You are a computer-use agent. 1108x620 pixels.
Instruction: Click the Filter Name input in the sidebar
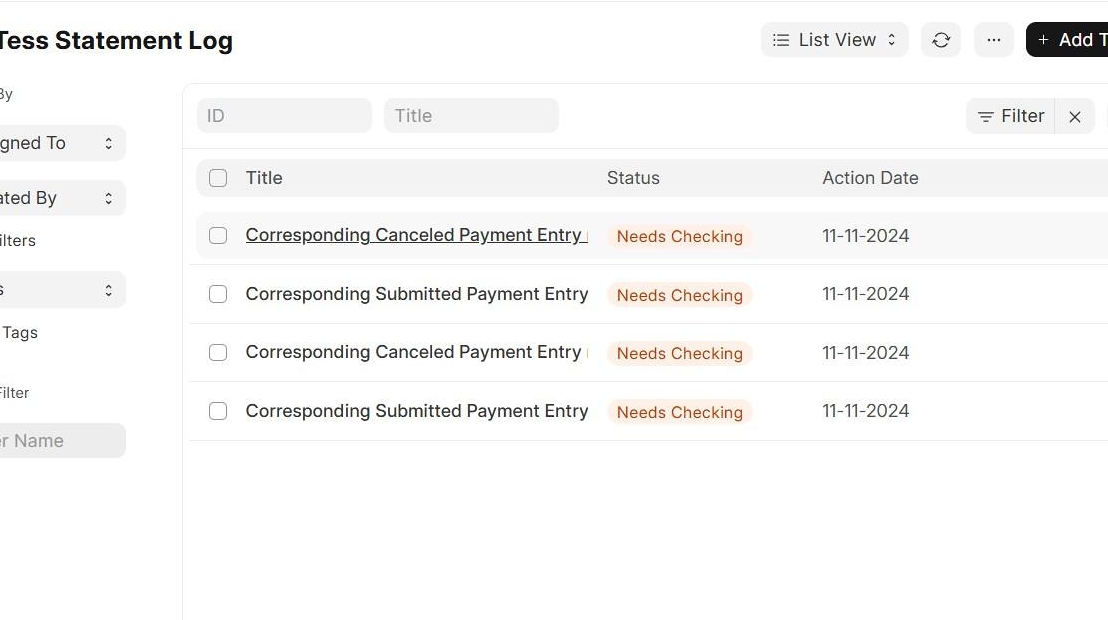(60, 441)
